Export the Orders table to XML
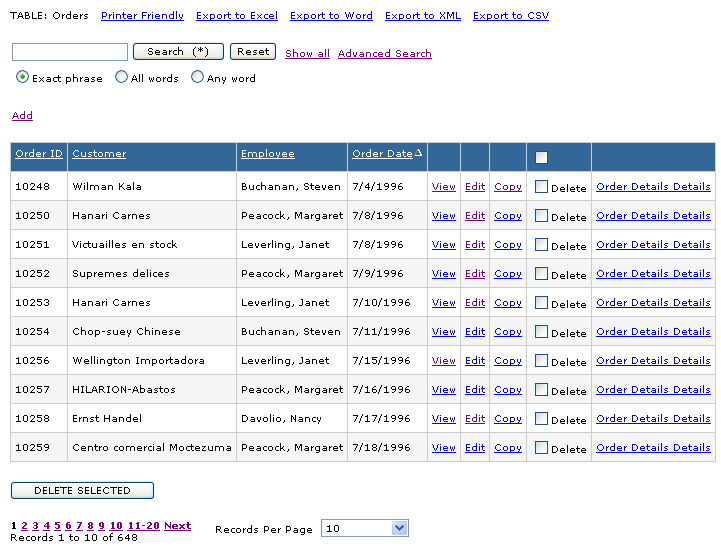The image size is (721, 556). pos(423,16)
